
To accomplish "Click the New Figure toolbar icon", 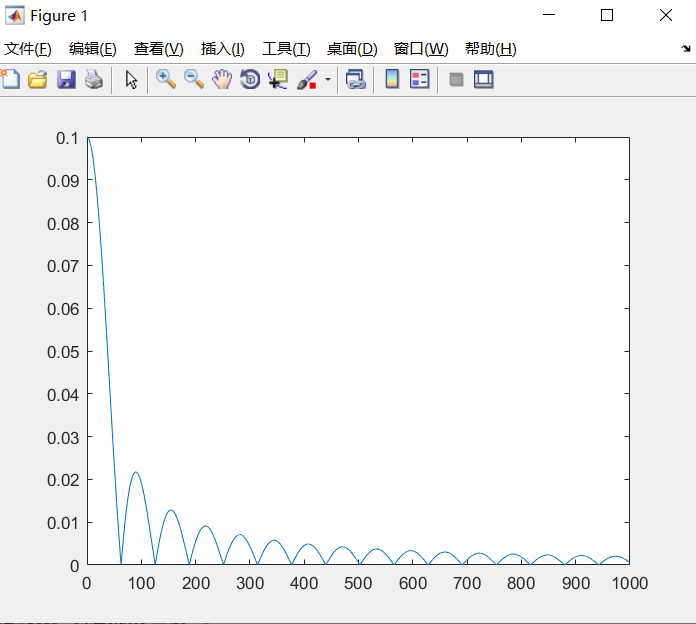I will pyautogui.click(x=10, y=80).
